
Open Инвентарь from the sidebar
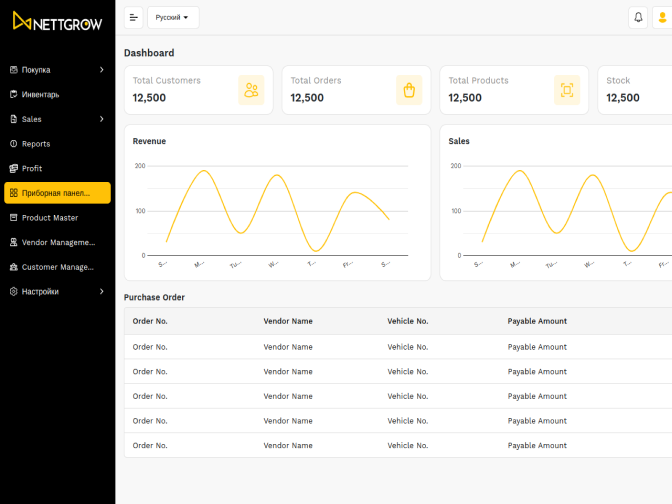[x=40, y=94]
